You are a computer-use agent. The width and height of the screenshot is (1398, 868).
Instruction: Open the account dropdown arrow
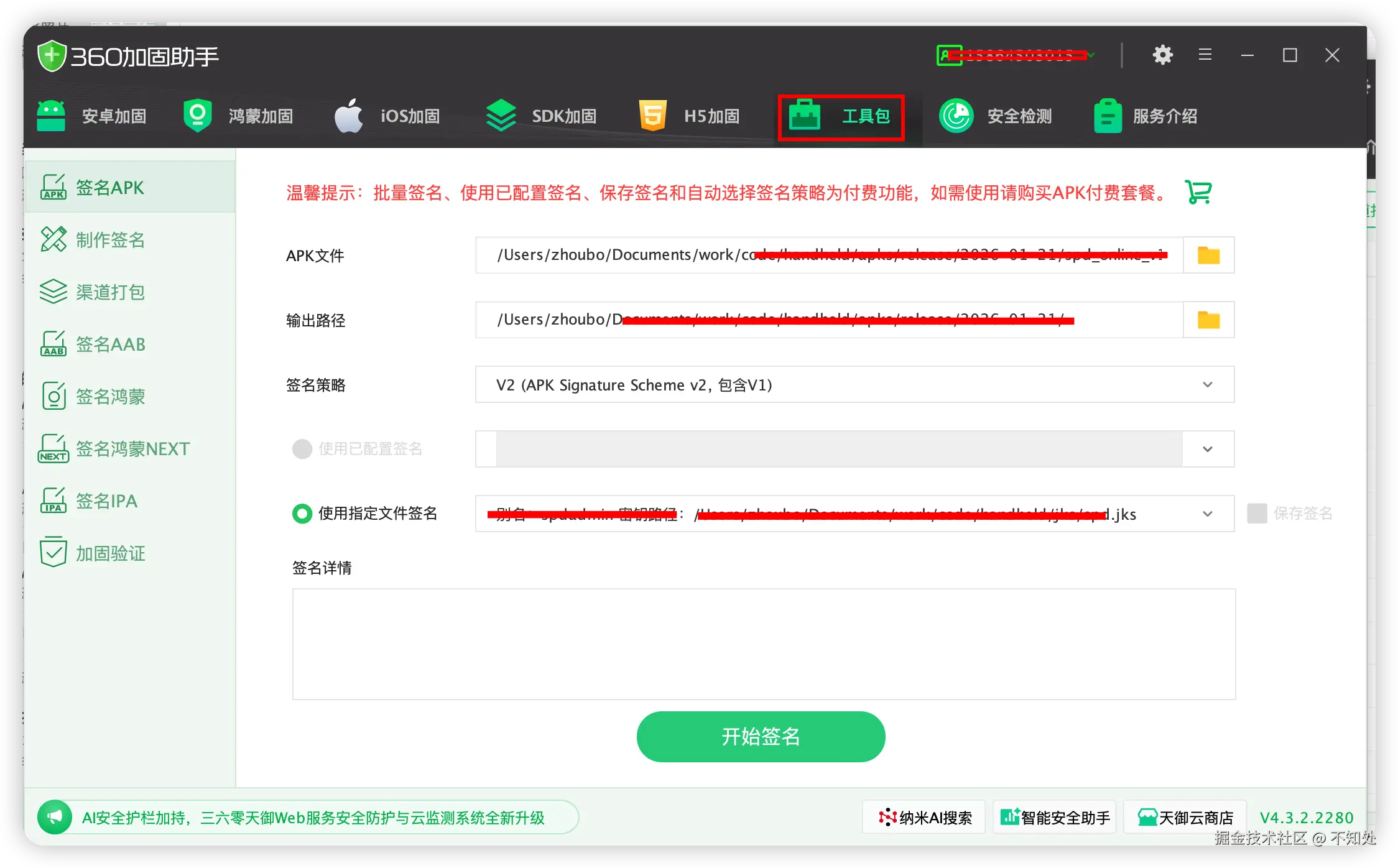tap(1091, 55)
